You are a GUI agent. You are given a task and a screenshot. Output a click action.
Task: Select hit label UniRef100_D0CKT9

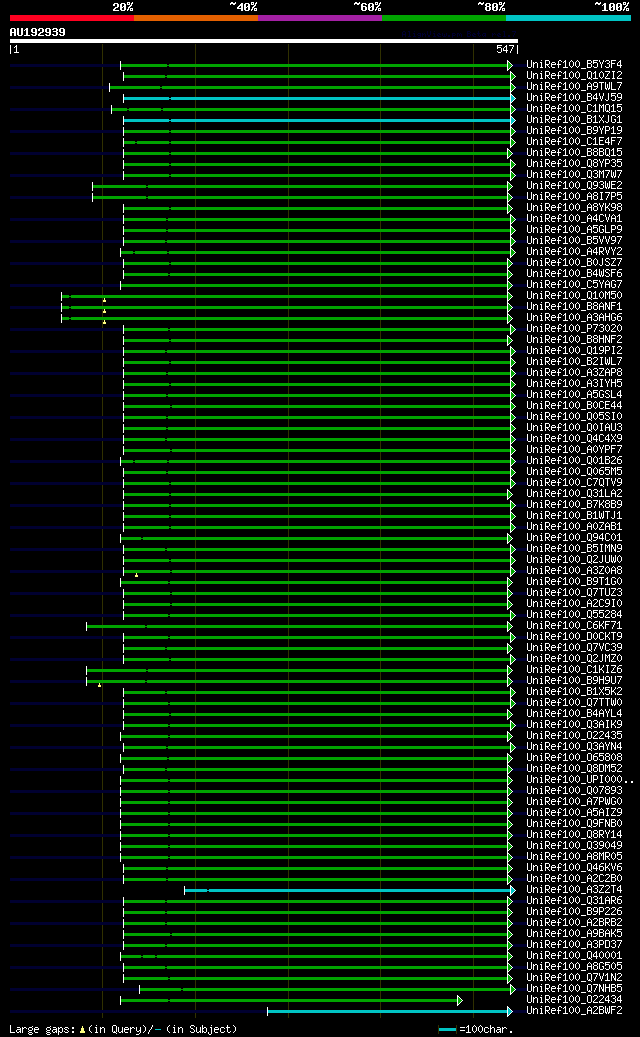(x=574, y=636)
